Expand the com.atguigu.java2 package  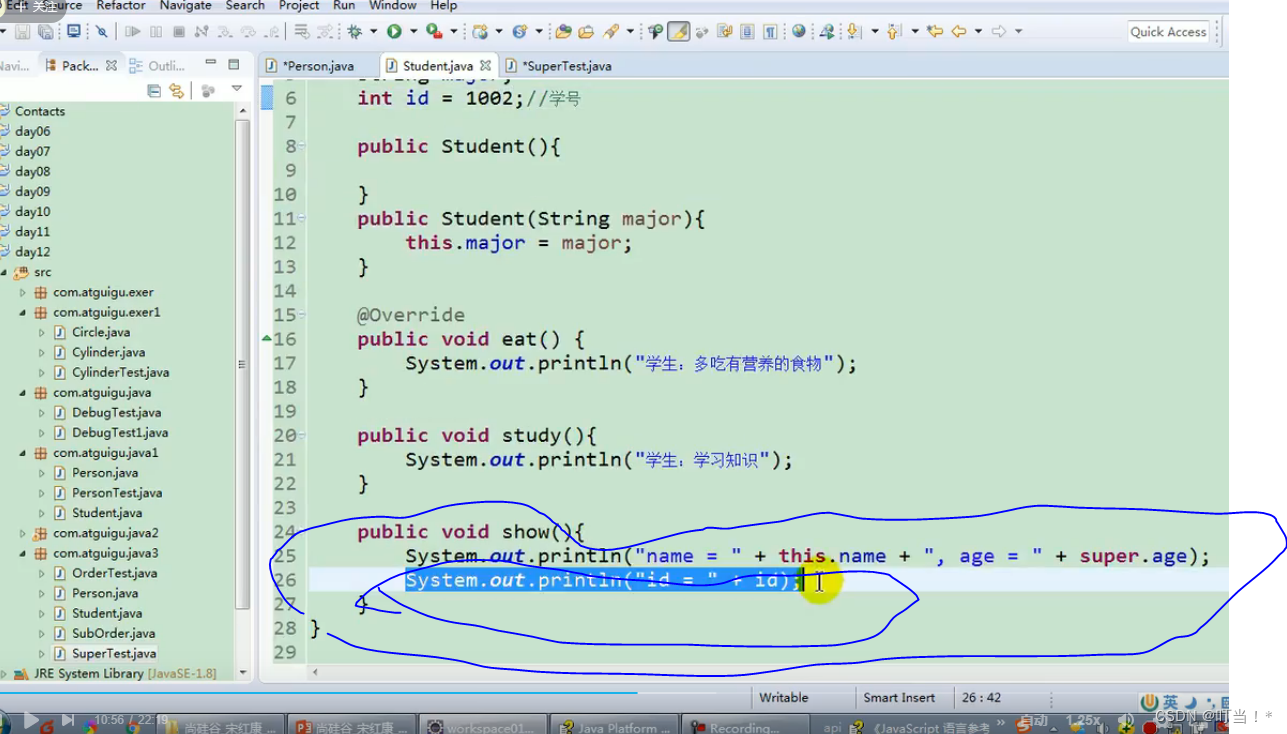pyautogui.click(x=23, y=533)
